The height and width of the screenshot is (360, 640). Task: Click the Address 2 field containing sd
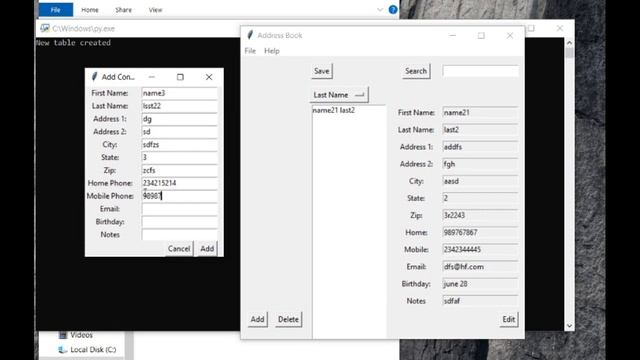(x=180, y=132)
